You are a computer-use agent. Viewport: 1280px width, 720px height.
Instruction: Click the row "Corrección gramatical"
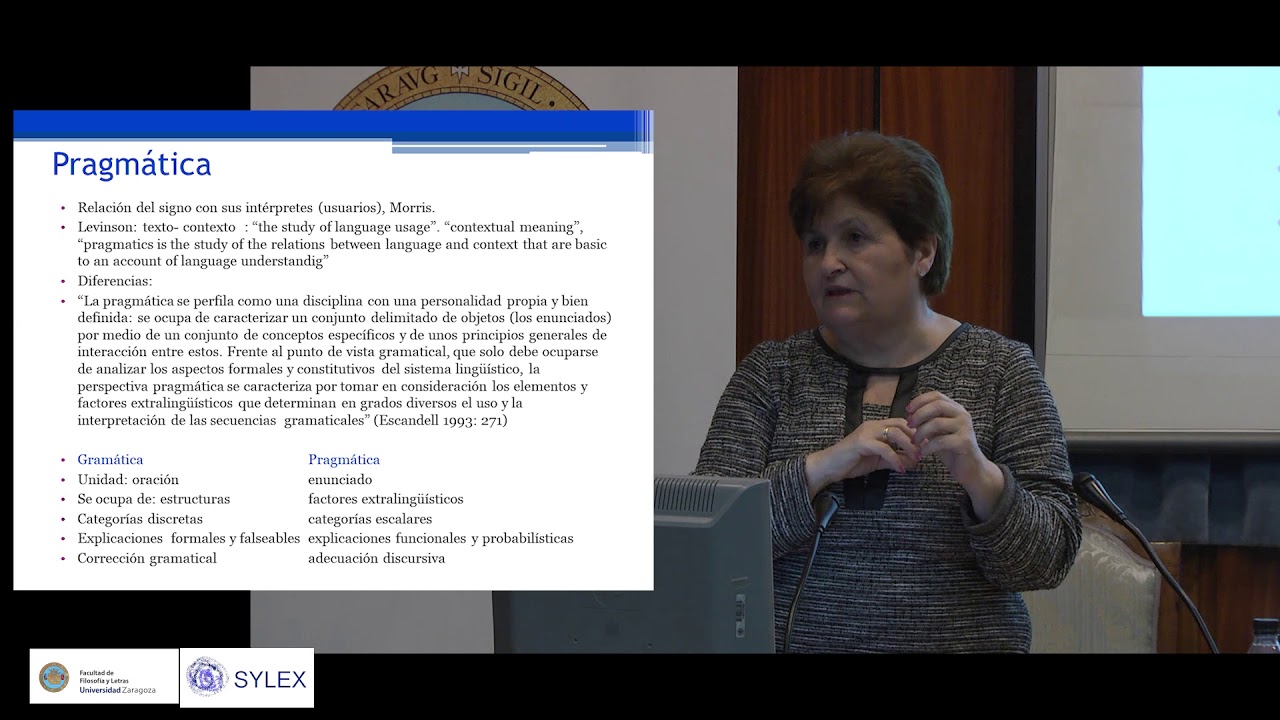coord(147,559)
